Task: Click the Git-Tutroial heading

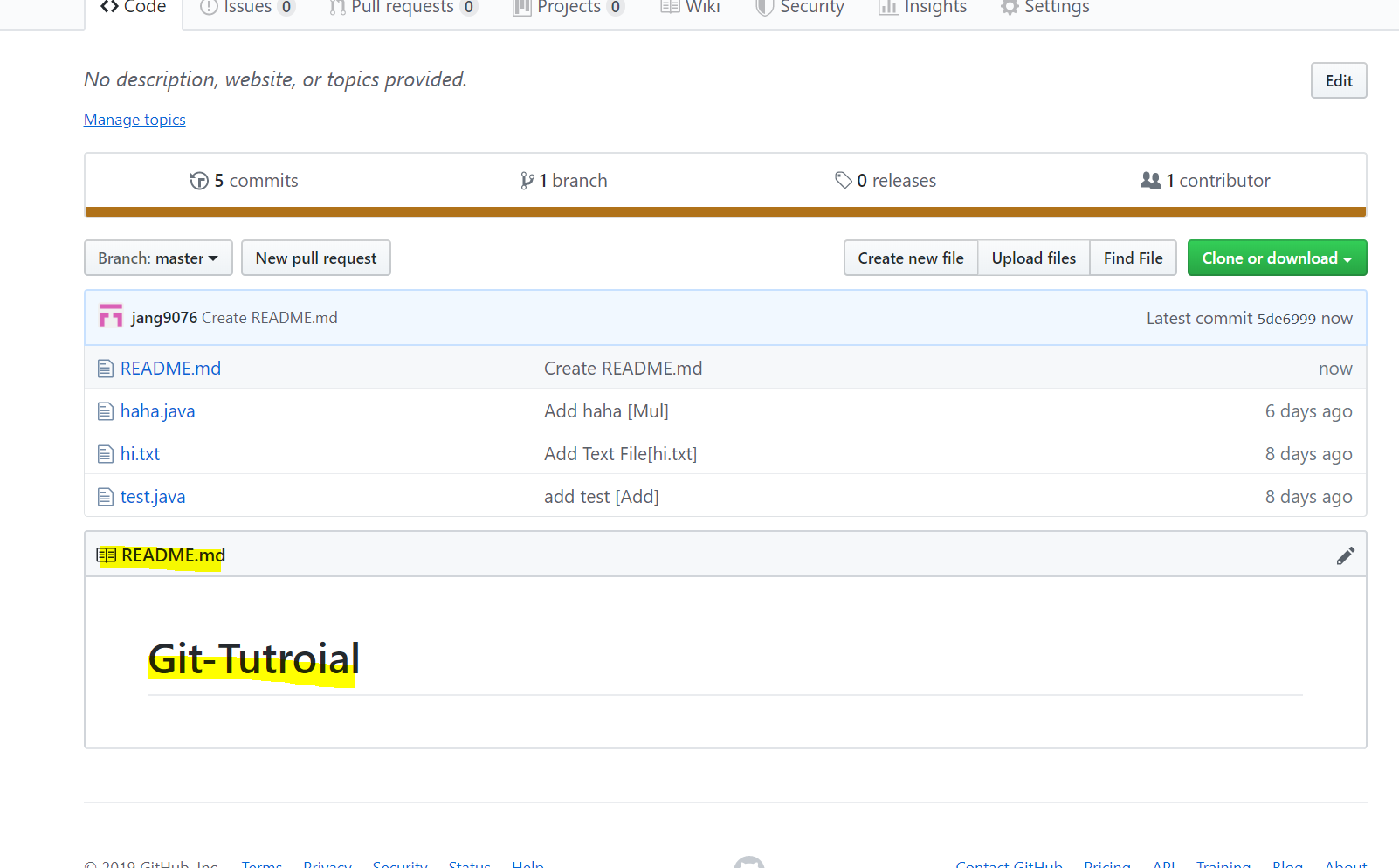Action: (253, 659)
